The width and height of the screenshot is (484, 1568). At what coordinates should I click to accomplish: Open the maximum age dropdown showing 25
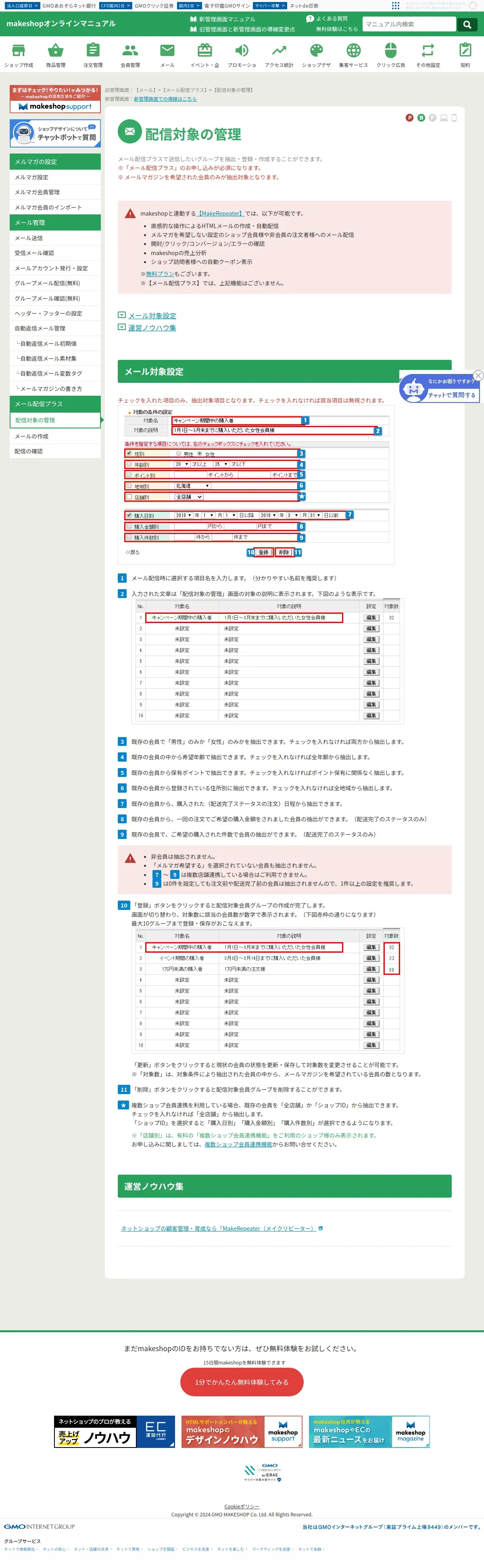coord(221,464)
